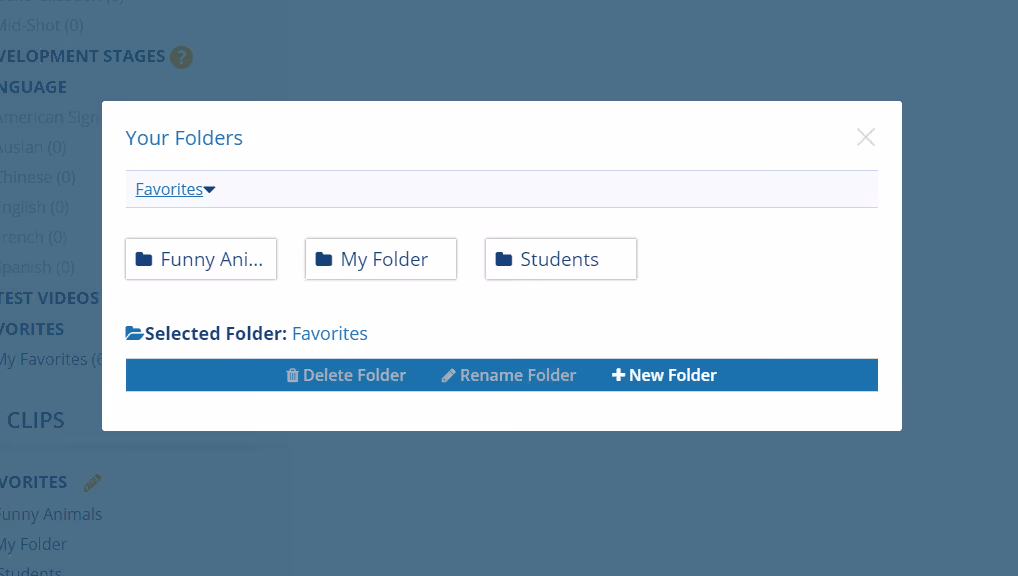Expand the Favorites breadcrumb caret arrow
This screenshot has width=1018, height=576.
point(210,190)
